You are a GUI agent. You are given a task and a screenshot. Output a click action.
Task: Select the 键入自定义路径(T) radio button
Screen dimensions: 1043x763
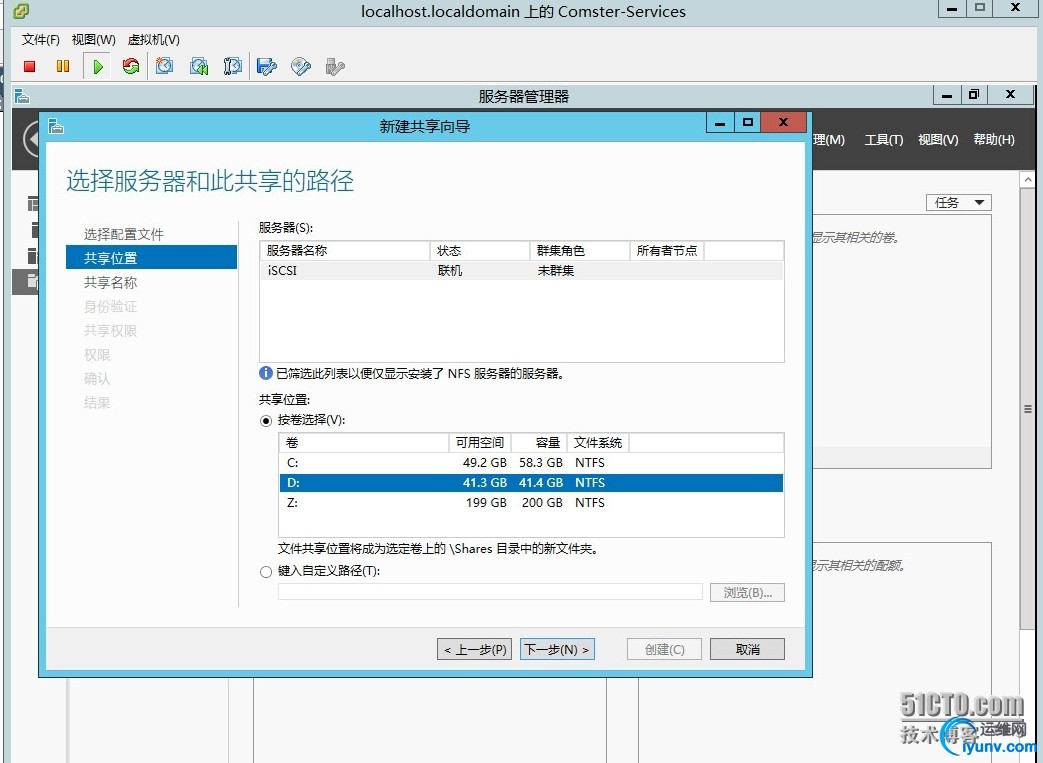pyautogui.click(x=266, y=571)
